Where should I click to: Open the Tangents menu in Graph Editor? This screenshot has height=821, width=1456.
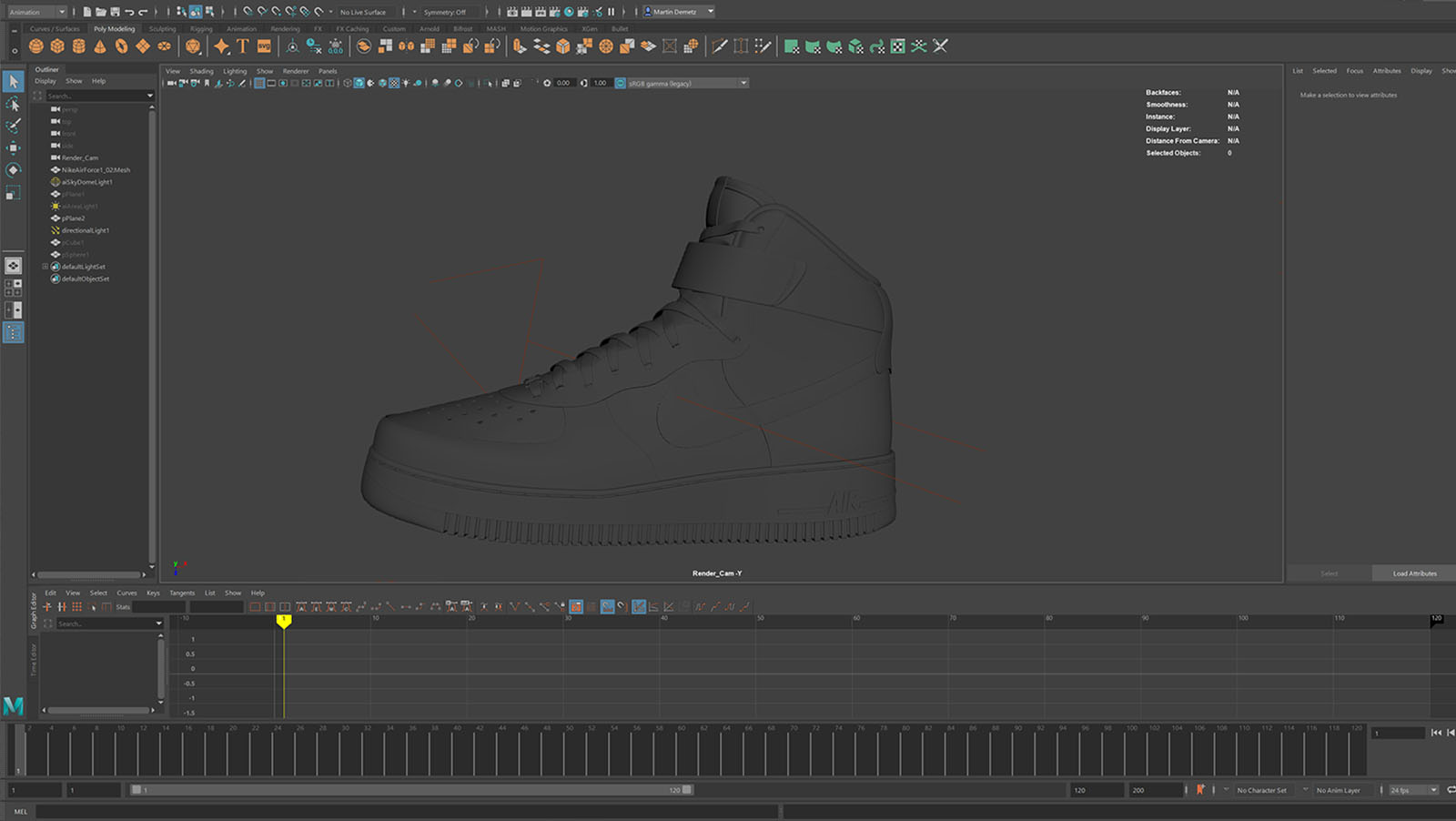point(182,593)
